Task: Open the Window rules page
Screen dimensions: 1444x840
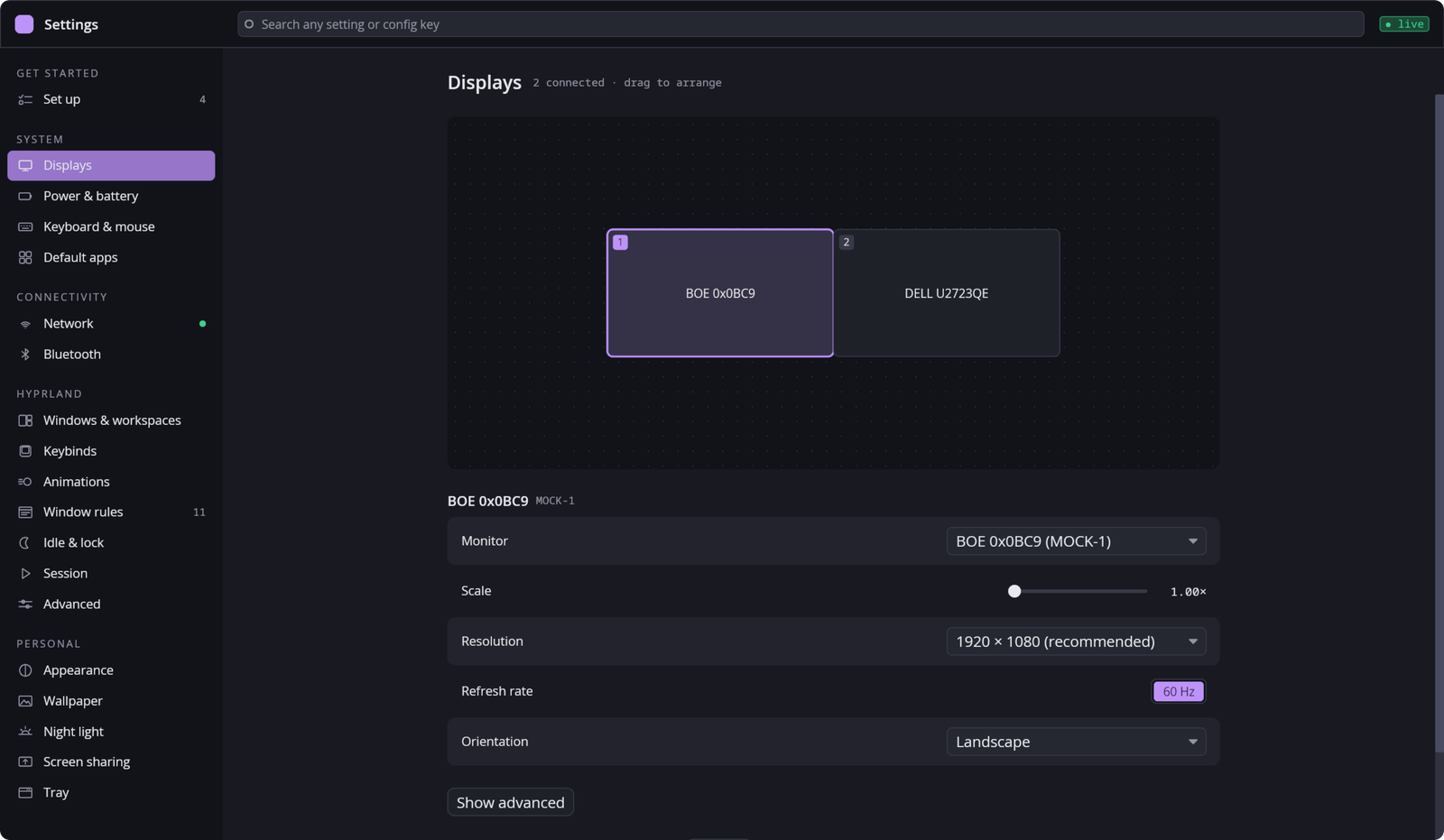Action: coord(111,512)
